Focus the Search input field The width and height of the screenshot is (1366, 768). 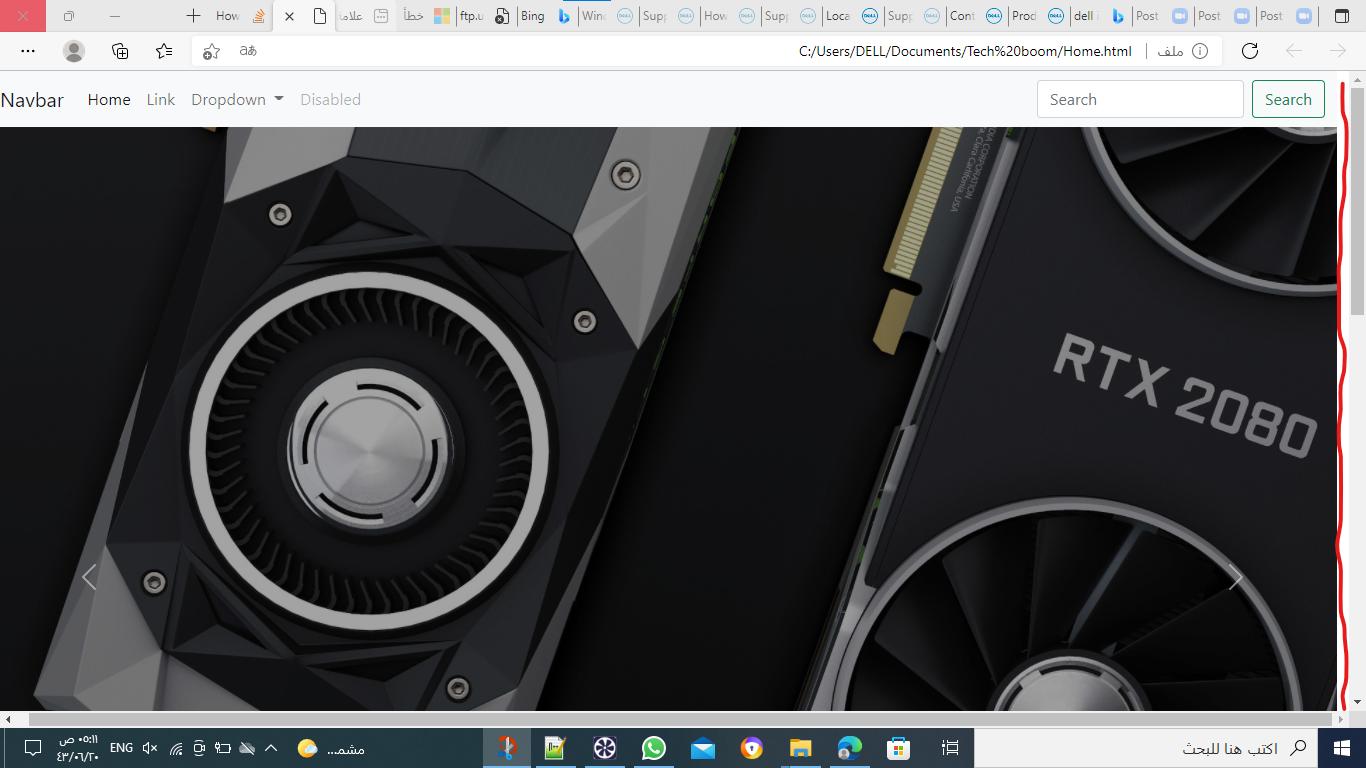pyautogui.click(x=1140, y=99)
